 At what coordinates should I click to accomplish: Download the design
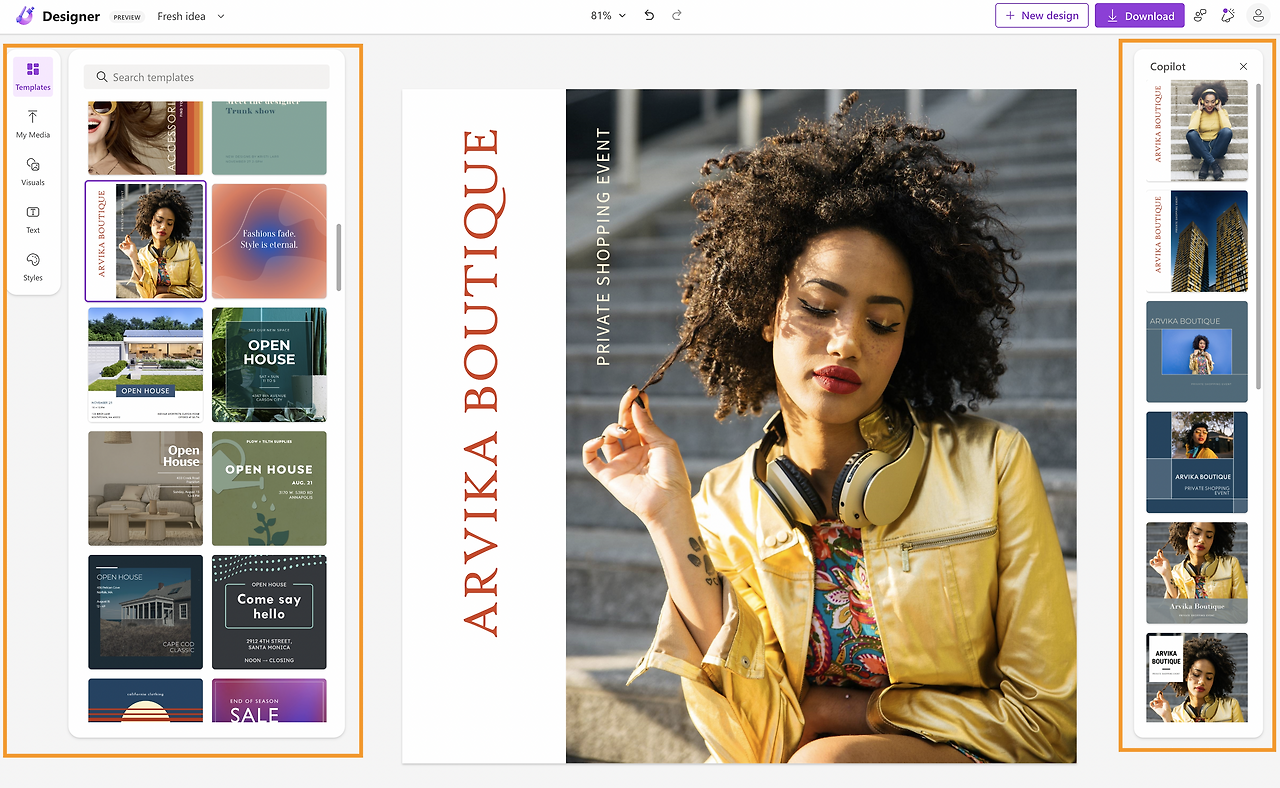[1140, 16]
